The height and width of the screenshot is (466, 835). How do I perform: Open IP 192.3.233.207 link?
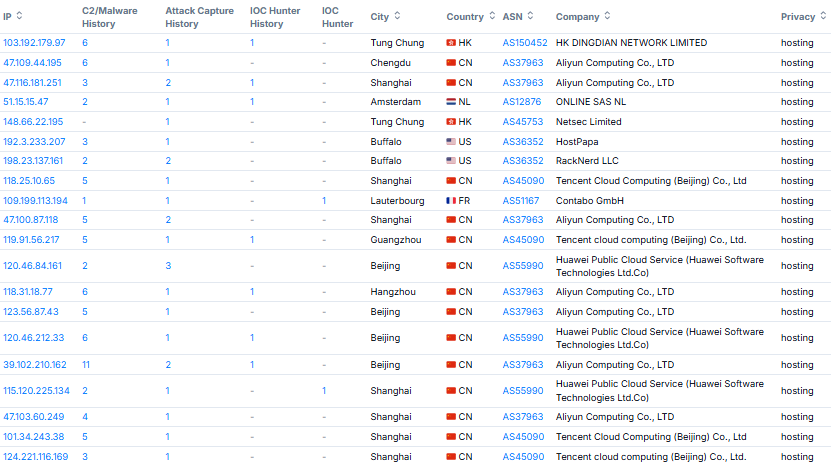(34, 142)
